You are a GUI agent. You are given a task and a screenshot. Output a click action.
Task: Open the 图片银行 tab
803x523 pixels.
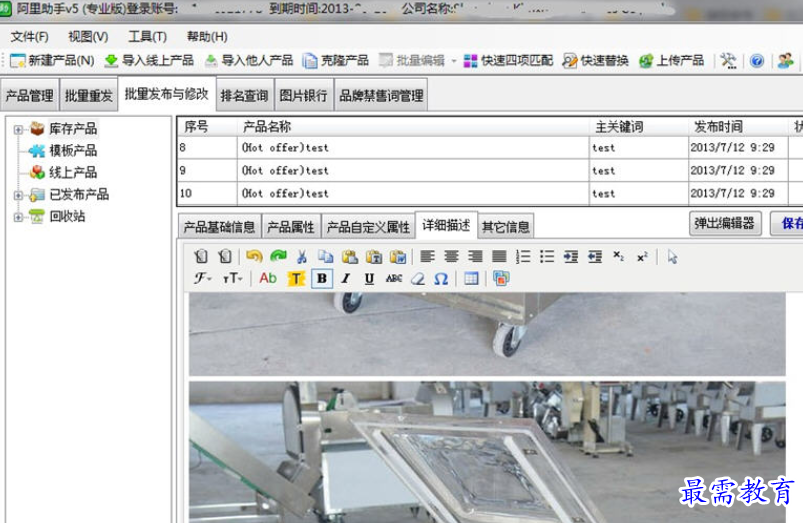[x=303, y=95]
